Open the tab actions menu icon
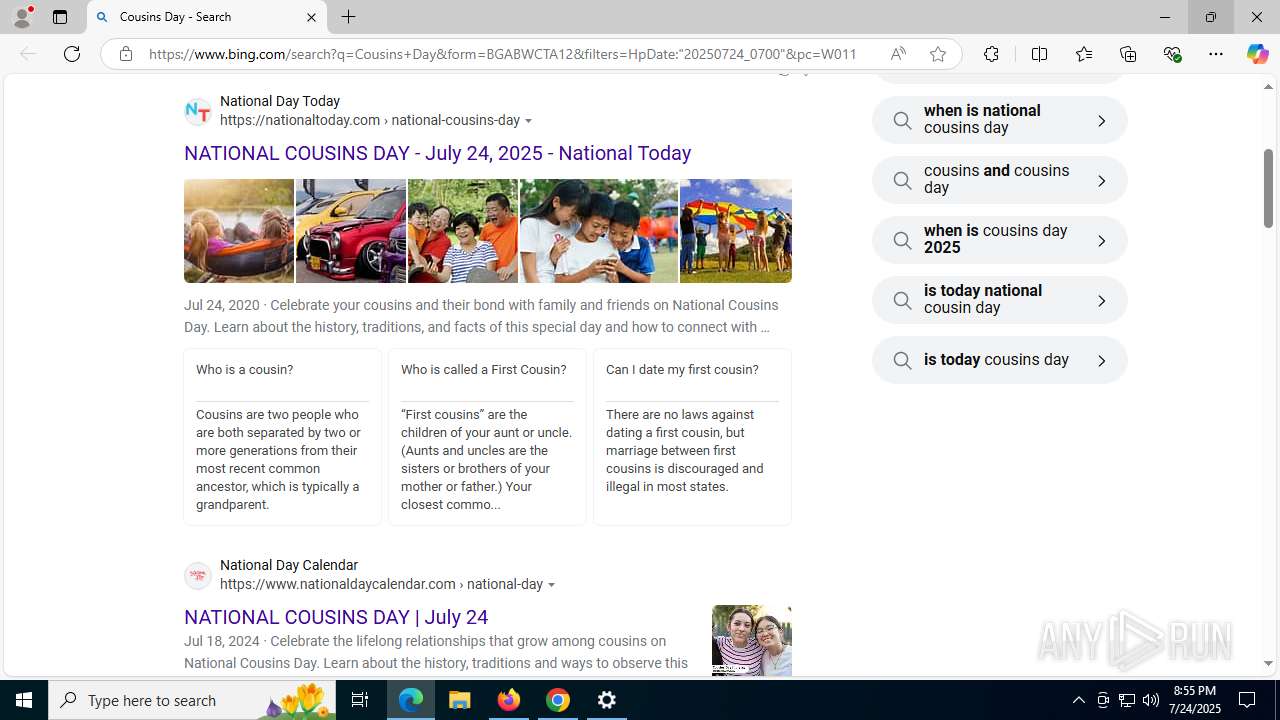The width and height of the screenshot is (1280, 720). tap(60, 17)
